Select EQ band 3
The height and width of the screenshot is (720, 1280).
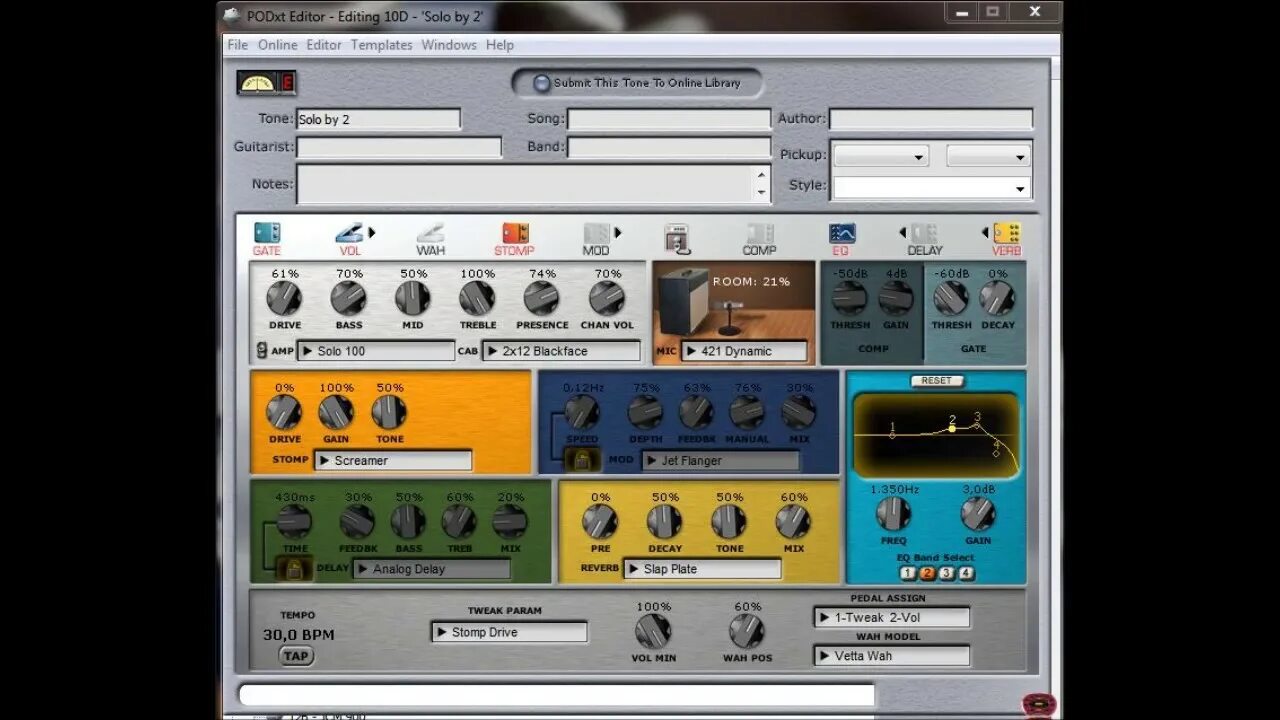pyautogui.click(x=946, y=573)
